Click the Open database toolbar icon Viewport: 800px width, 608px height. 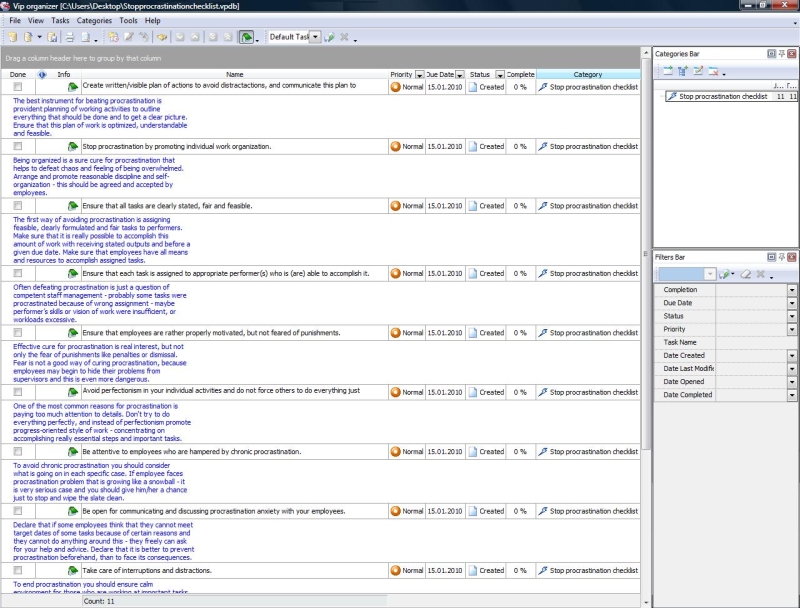click(x=29, y=37)
